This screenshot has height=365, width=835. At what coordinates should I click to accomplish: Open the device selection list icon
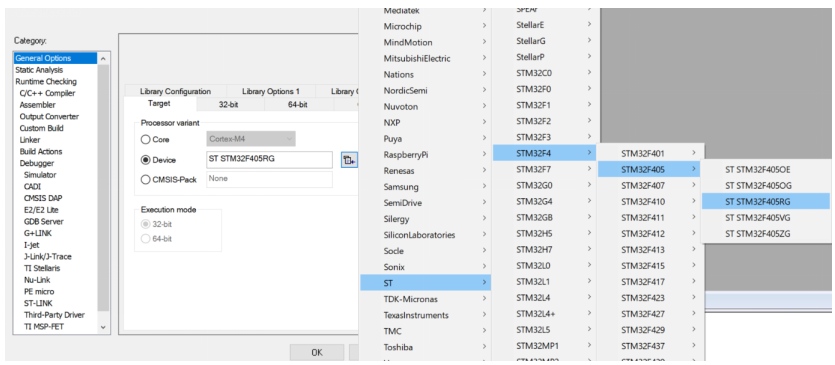[x=349, y=159]
